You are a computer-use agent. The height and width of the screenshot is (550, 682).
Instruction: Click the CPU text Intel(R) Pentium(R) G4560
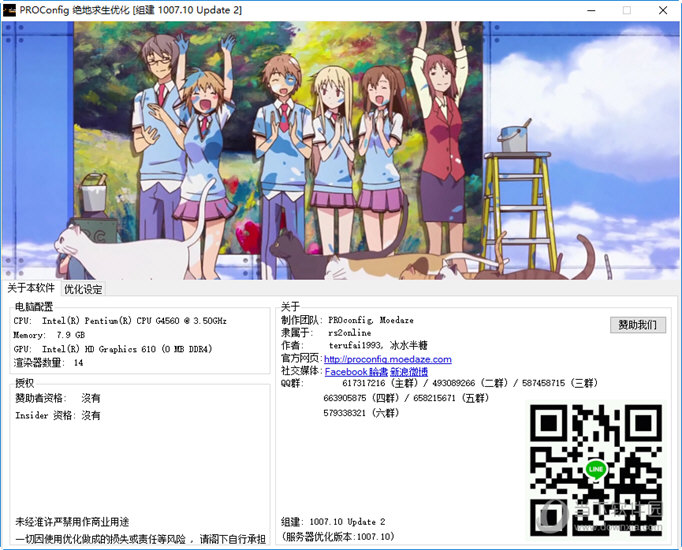[x=134, y=321]
